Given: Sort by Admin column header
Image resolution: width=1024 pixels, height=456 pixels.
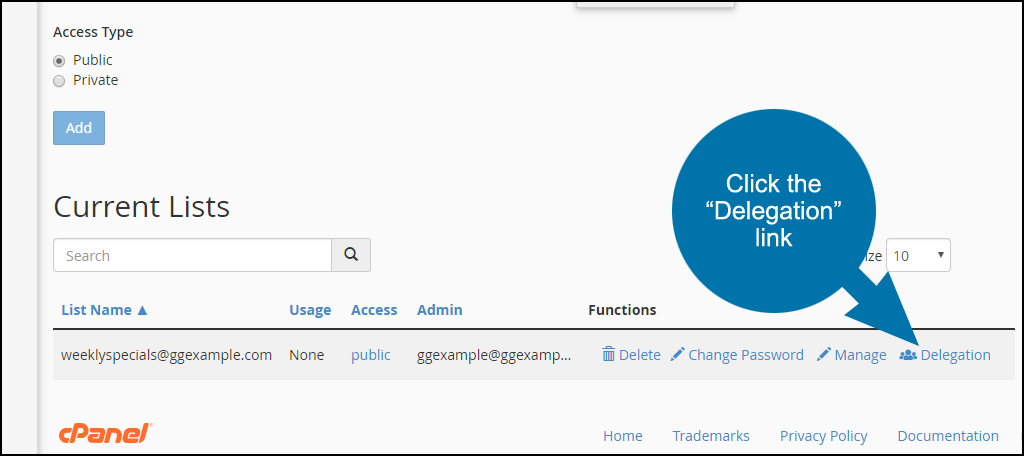Looking at the screenshot, I should pos(440,310).
